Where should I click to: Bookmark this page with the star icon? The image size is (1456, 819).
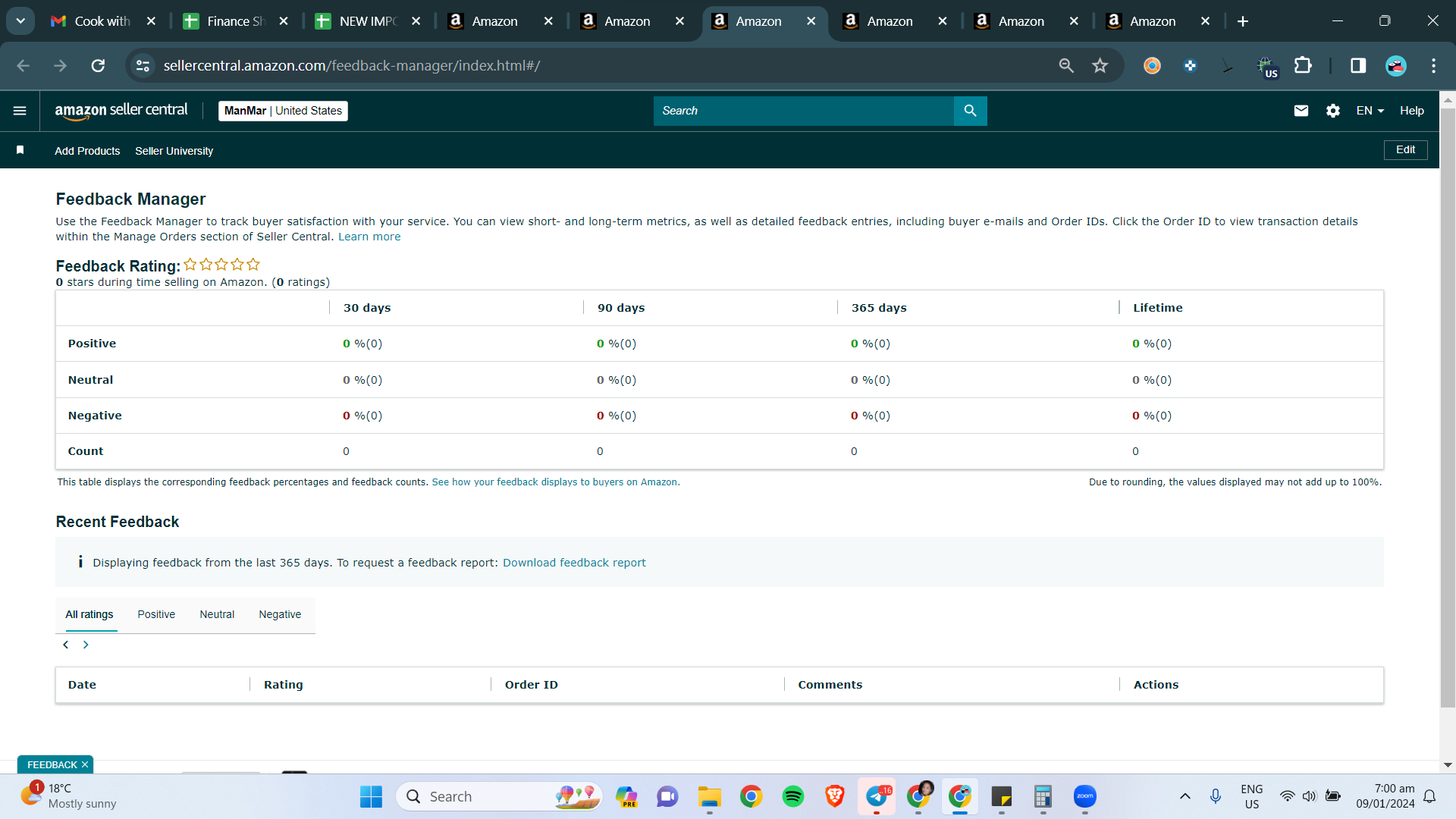coord(1100,66)
